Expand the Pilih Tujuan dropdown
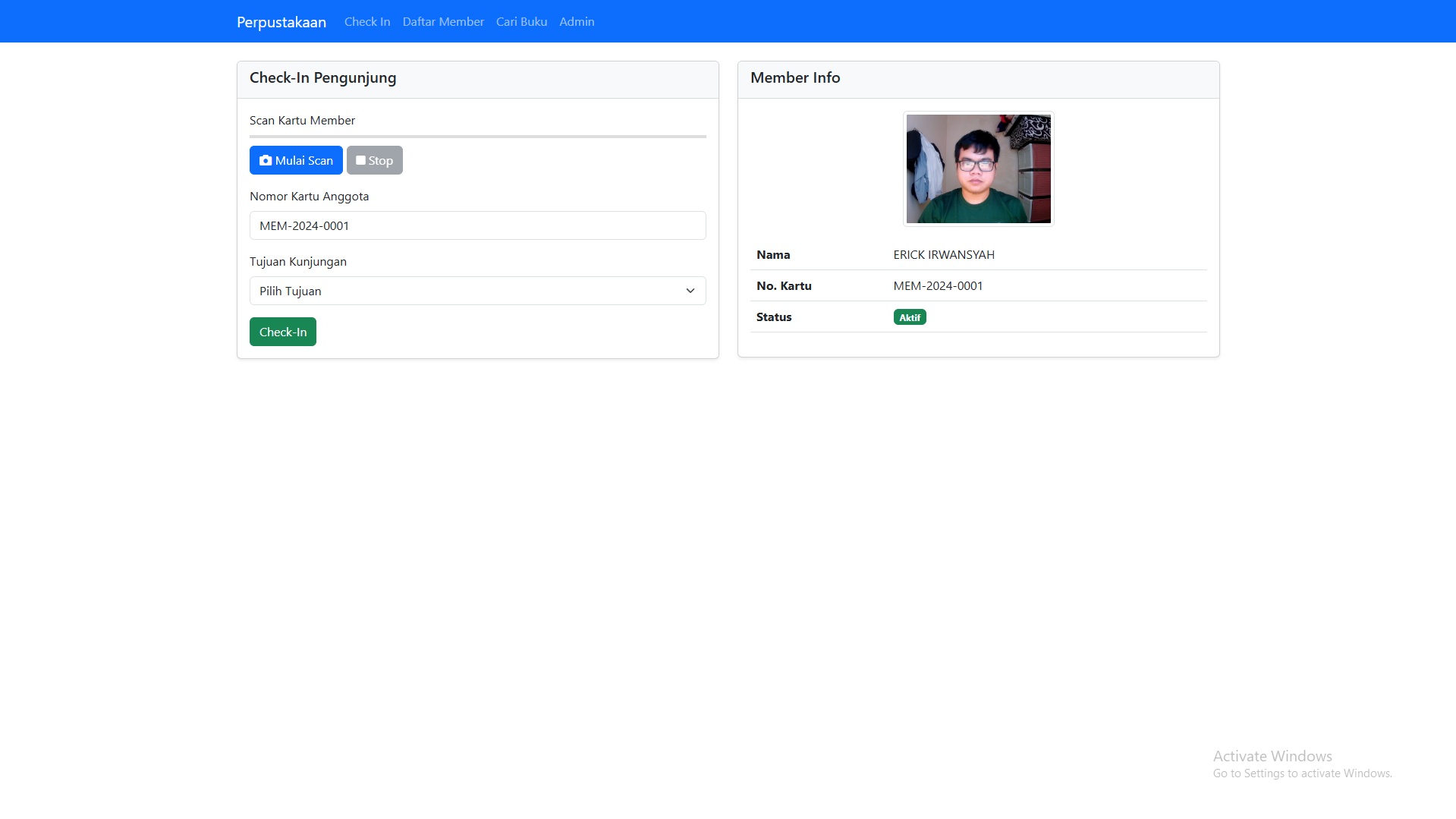This screenshot has height=819, width=1456. tap(478, 291)
